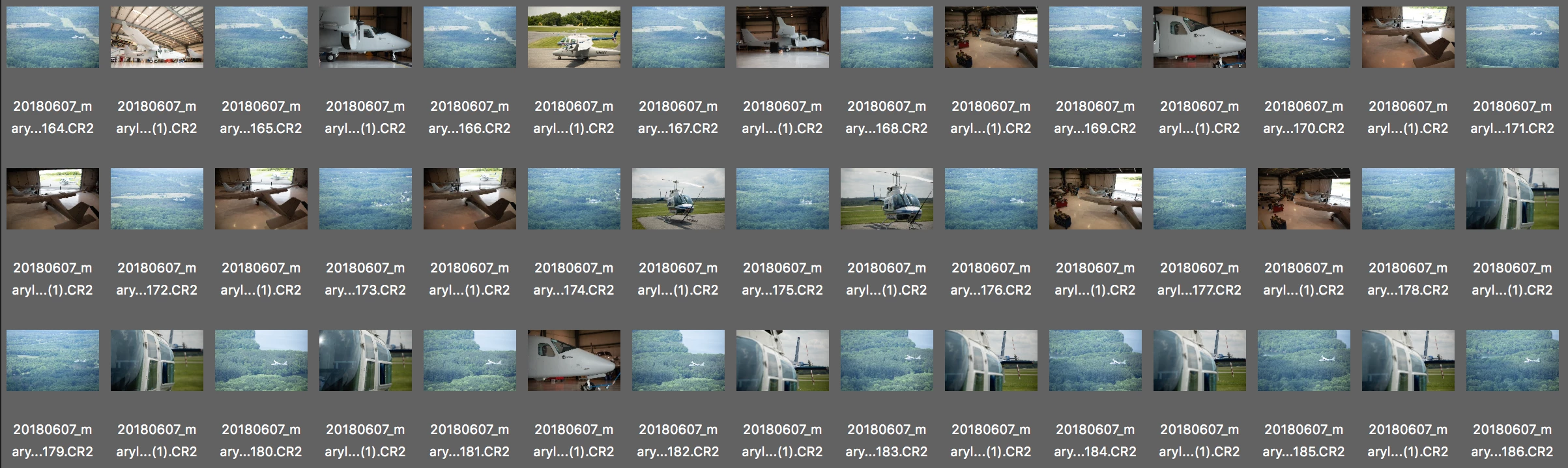Viewport: 1568px width, 468px height.
Task: Select the ary...179.CR2 thumbnail
Action: (53, 360)
